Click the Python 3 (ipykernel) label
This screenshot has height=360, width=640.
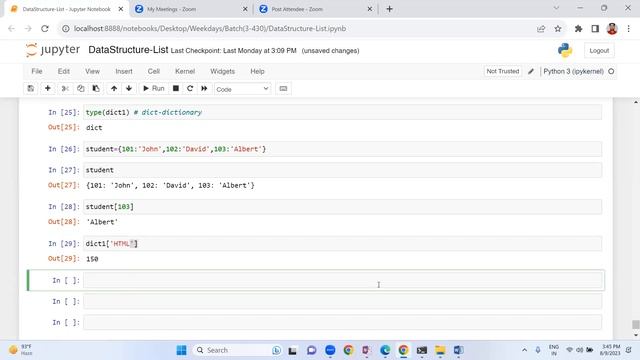coord(573,71)
